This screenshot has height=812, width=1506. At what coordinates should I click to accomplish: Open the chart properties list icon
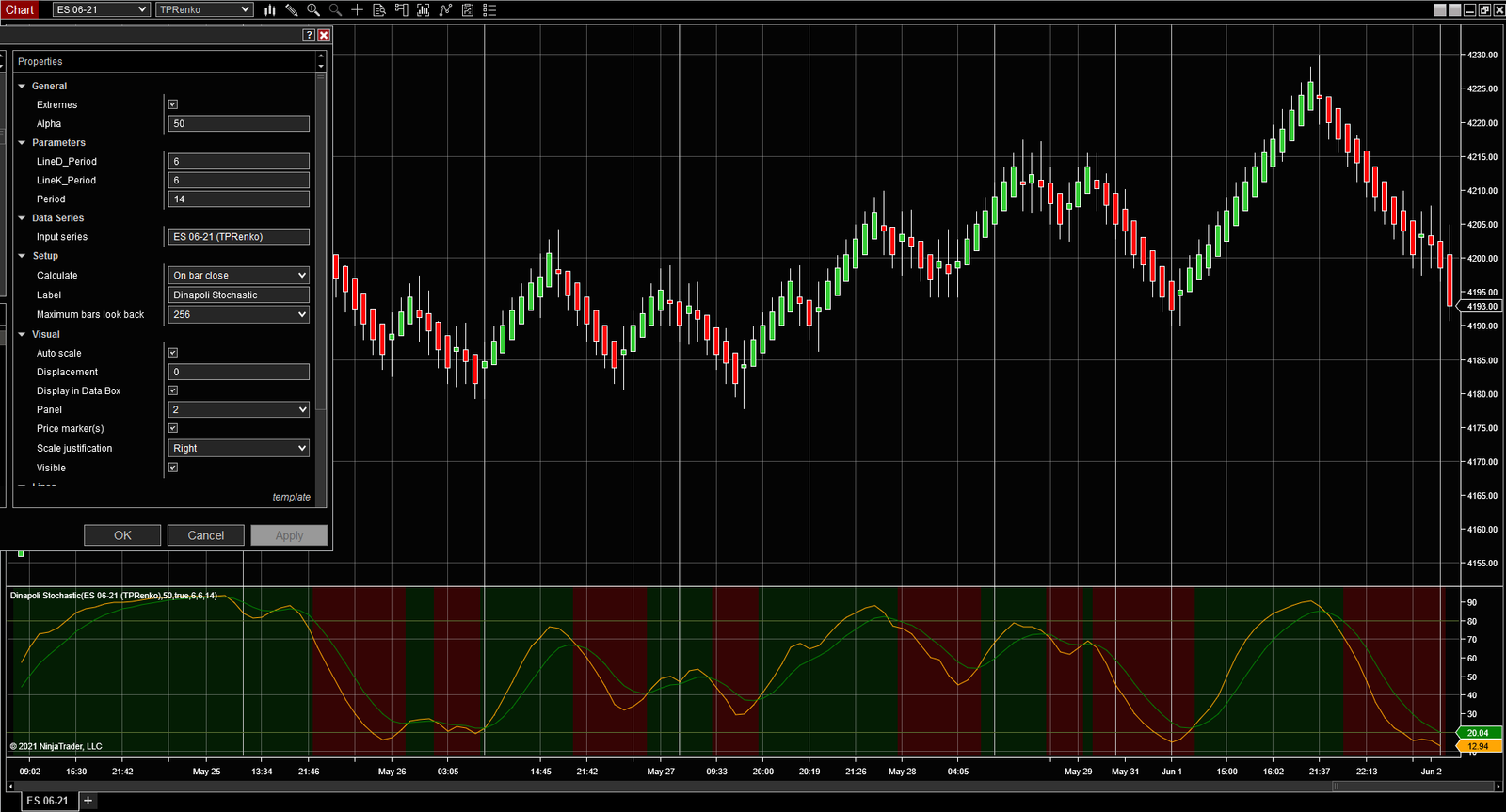pos(489,10)
